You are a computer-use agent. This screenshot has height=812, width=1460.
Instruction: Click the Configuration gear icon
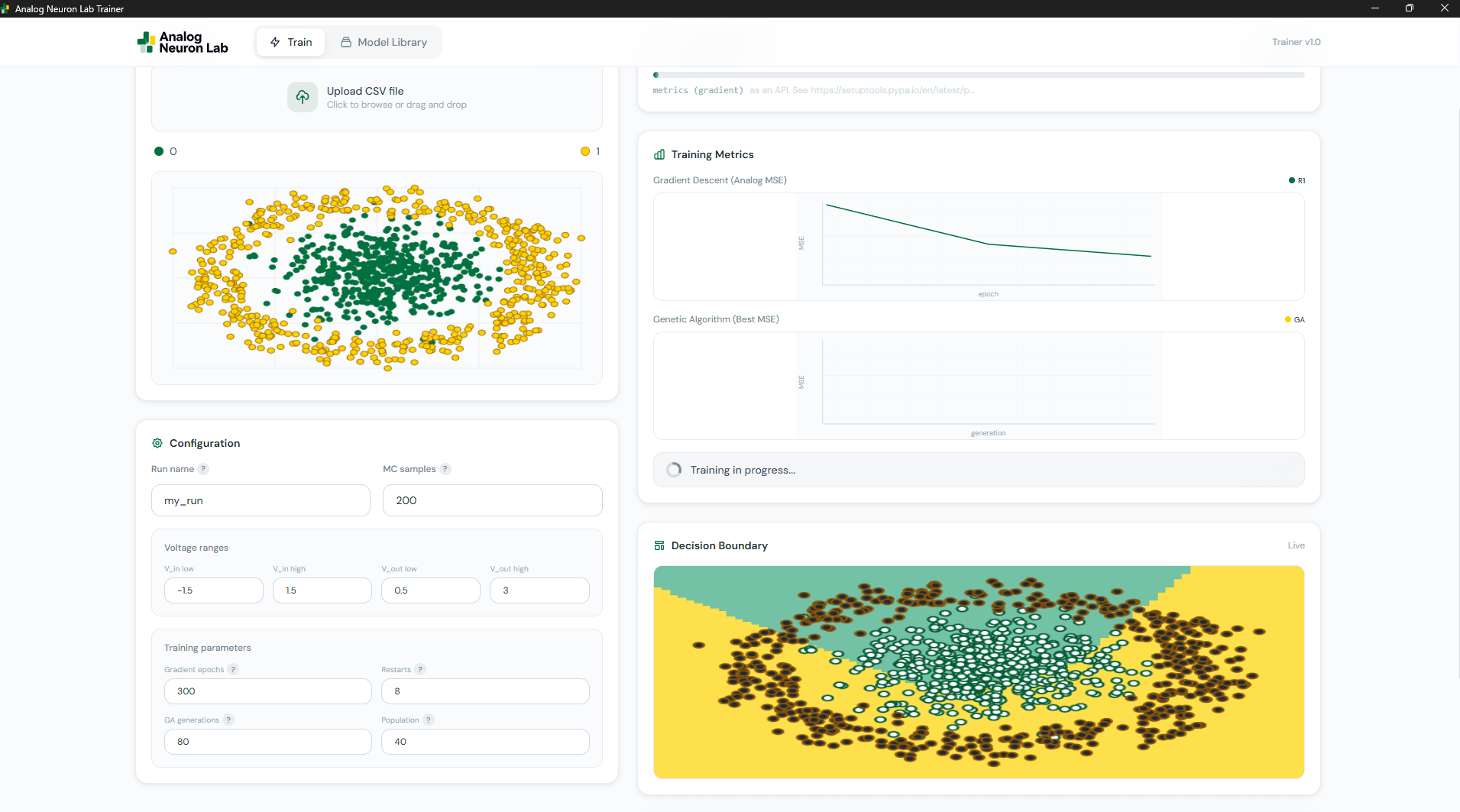tap(157, 443)
